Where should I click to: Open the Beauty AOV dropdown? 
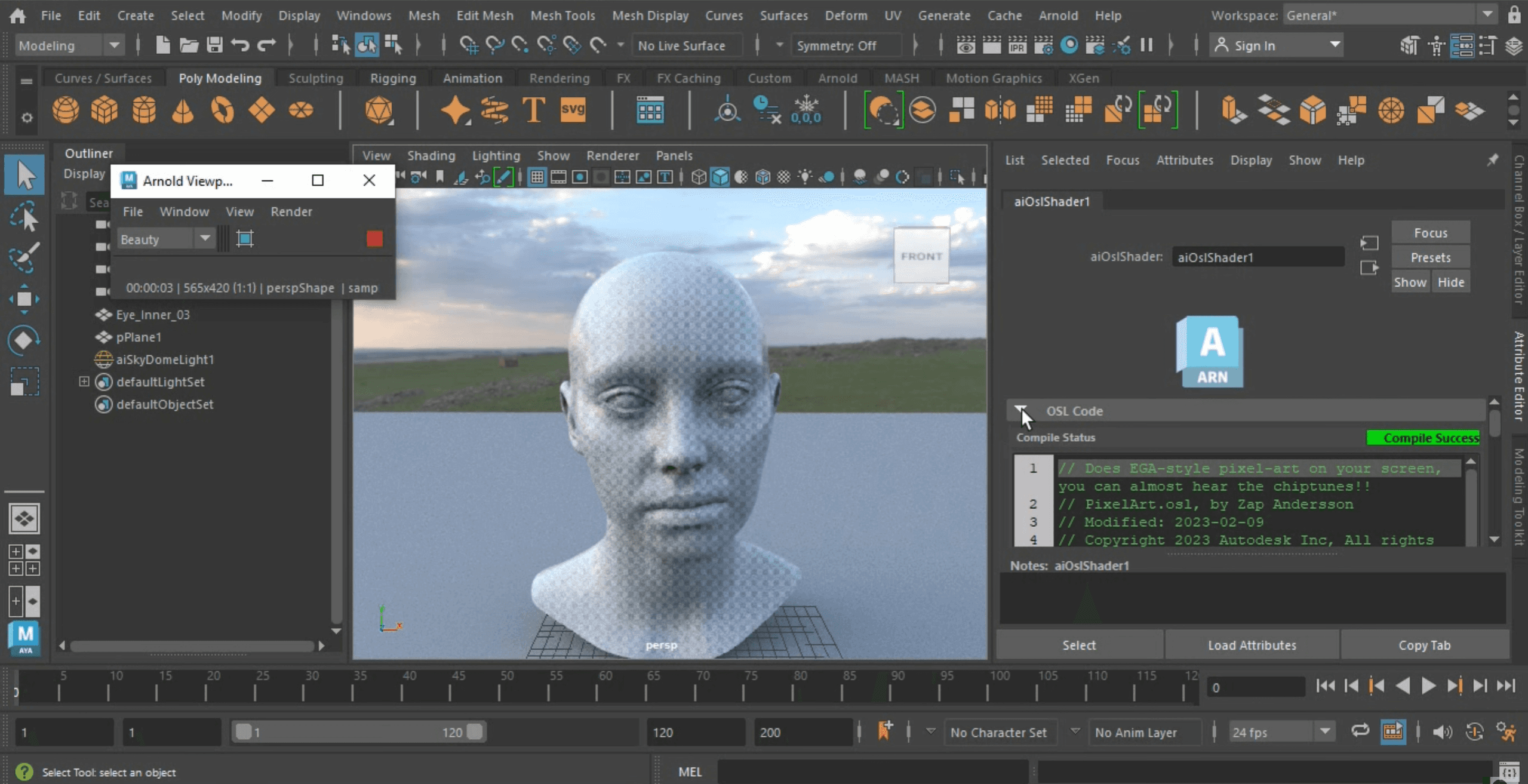tap(205, 239)
